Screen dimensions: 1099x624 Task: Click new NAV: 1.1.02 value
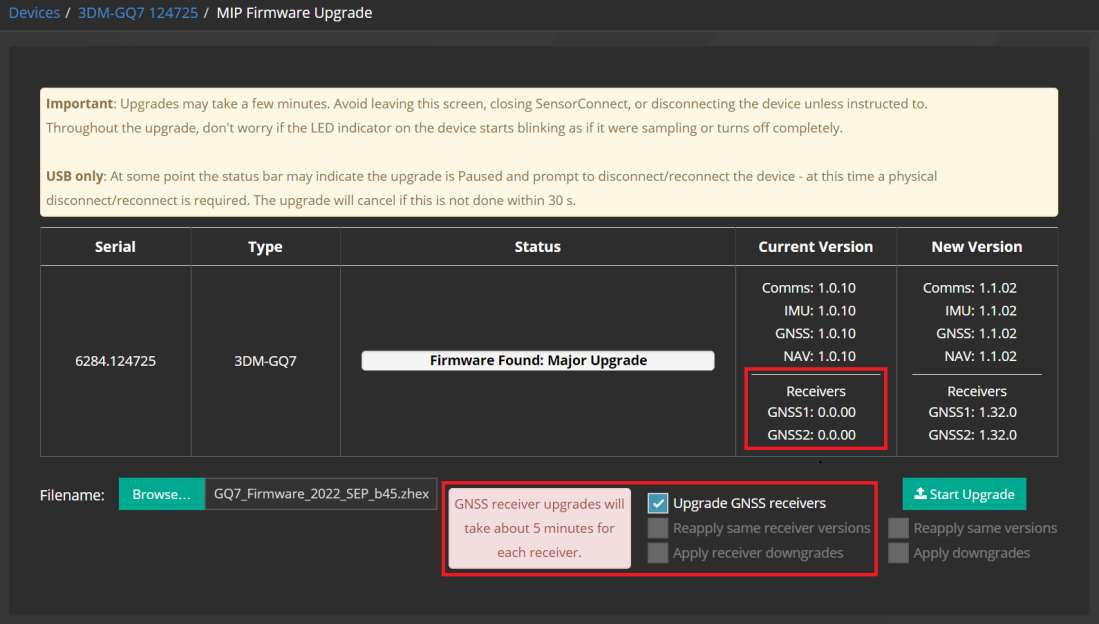[x=981, y=356]
